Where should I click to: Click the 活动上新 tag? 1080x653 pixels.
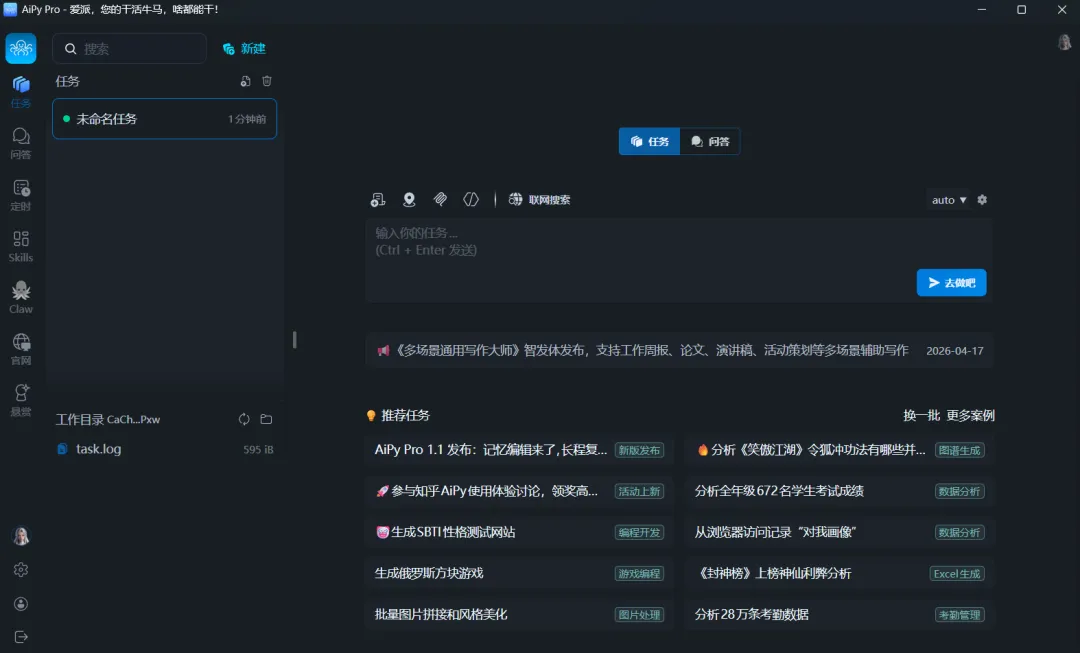point(639,491)
